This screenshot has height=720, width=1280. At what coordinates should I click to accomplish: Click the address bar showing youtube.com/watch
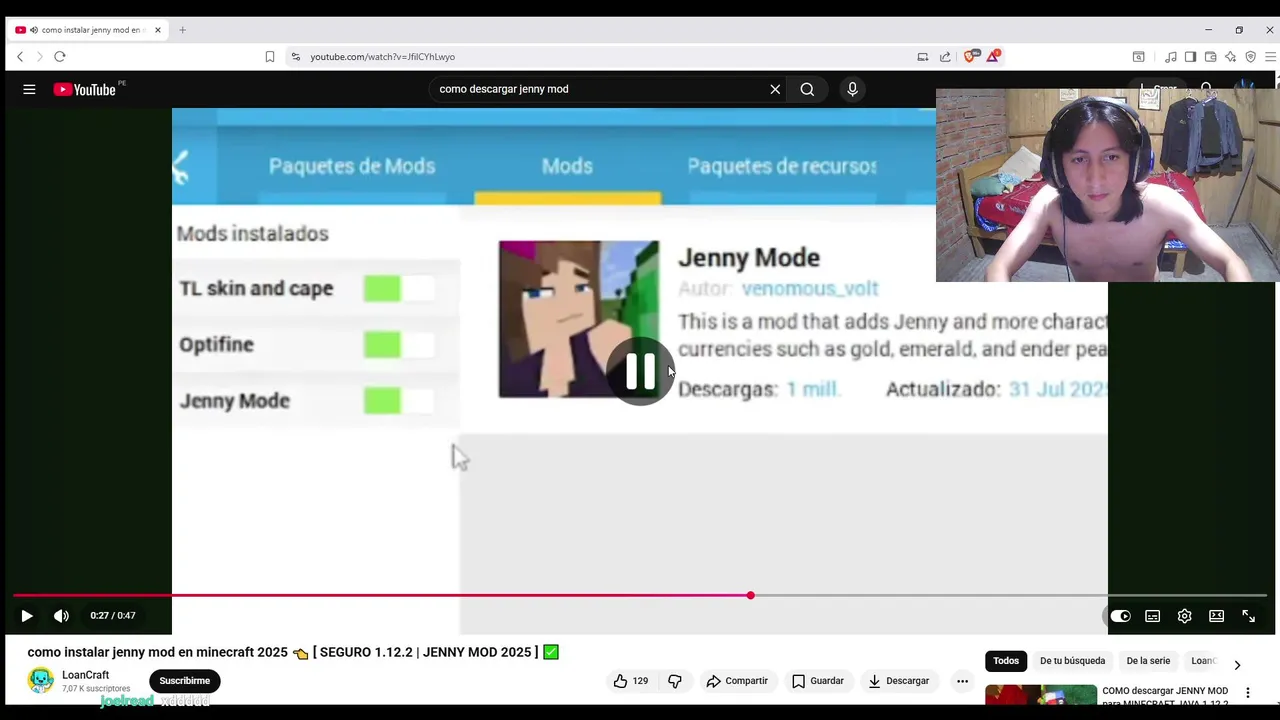coord(600,57)
